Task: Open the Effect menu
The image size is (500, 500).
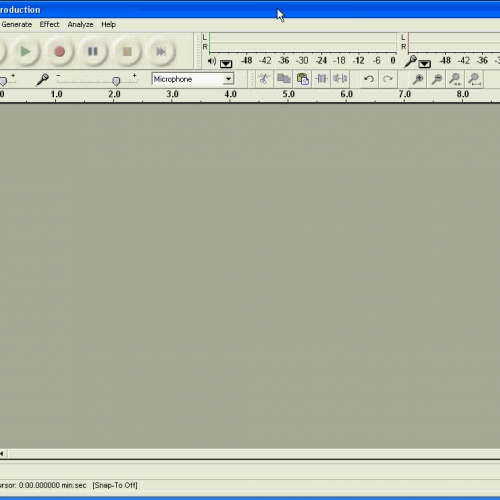Action: coord(49,24)
